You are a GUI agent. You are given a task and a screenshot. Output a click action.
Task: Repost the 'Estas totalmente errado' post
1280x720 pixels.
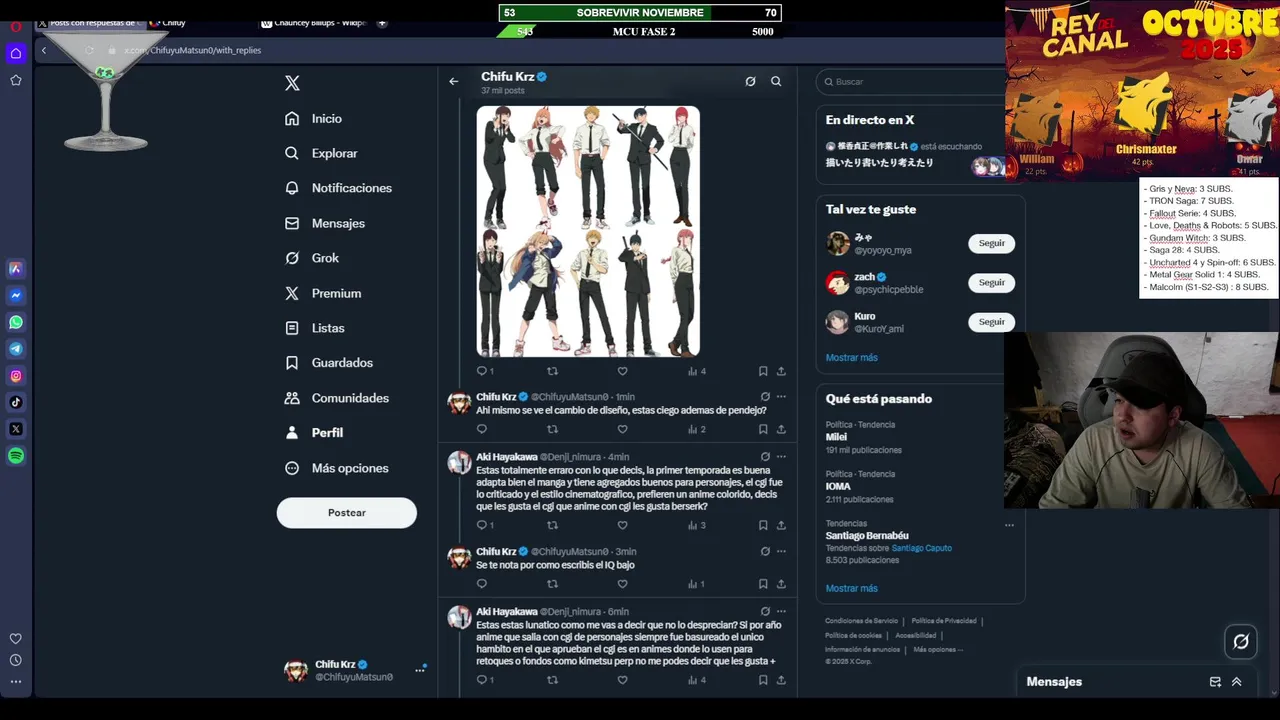552,525
